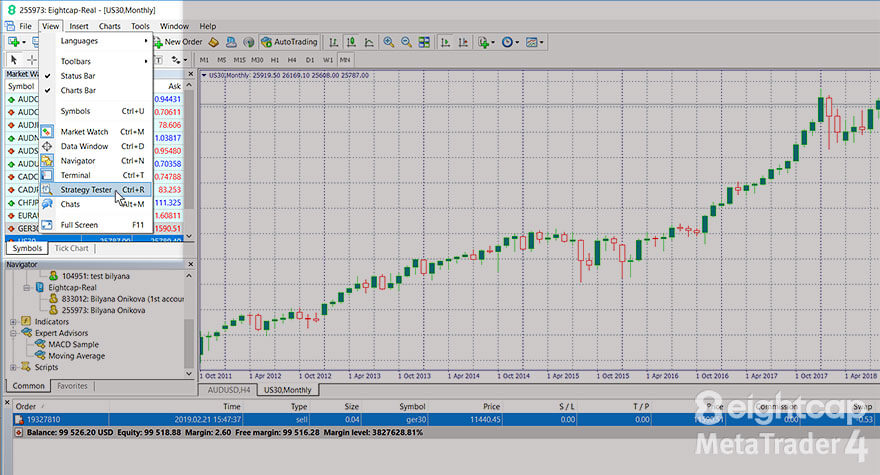
Task: Open the Help menu
Action: tap(208, 26)
